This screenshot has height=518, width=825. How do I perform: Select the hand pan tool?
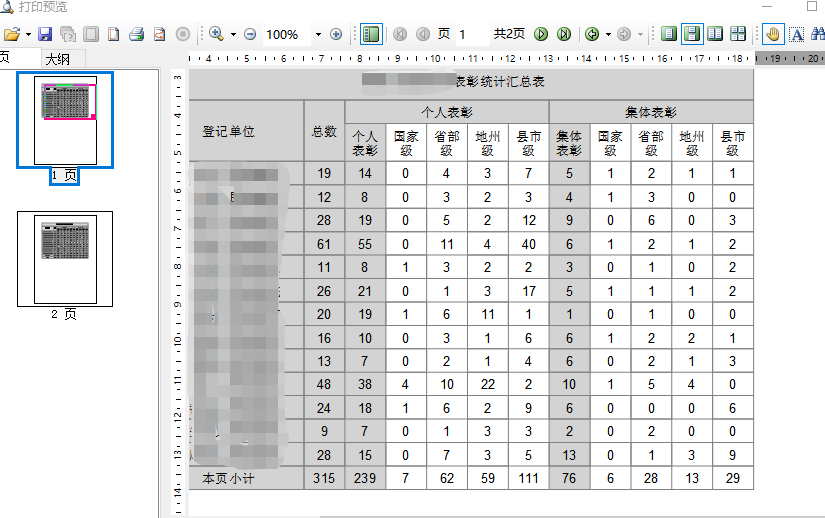point(773,35)
